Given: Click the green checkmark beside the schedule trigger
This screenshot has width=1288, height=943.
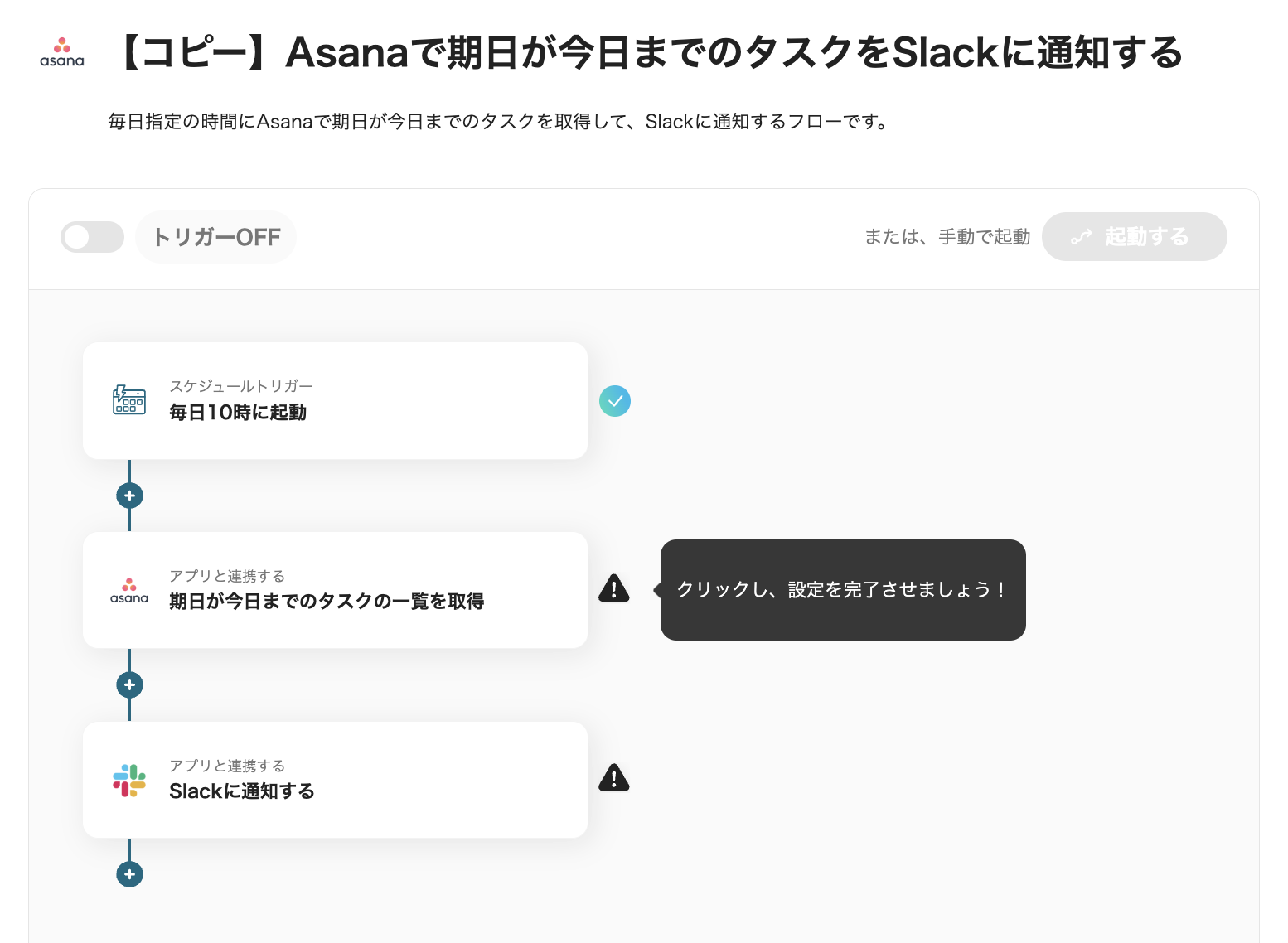Looking at the screenshot, I should pos(615,401).
